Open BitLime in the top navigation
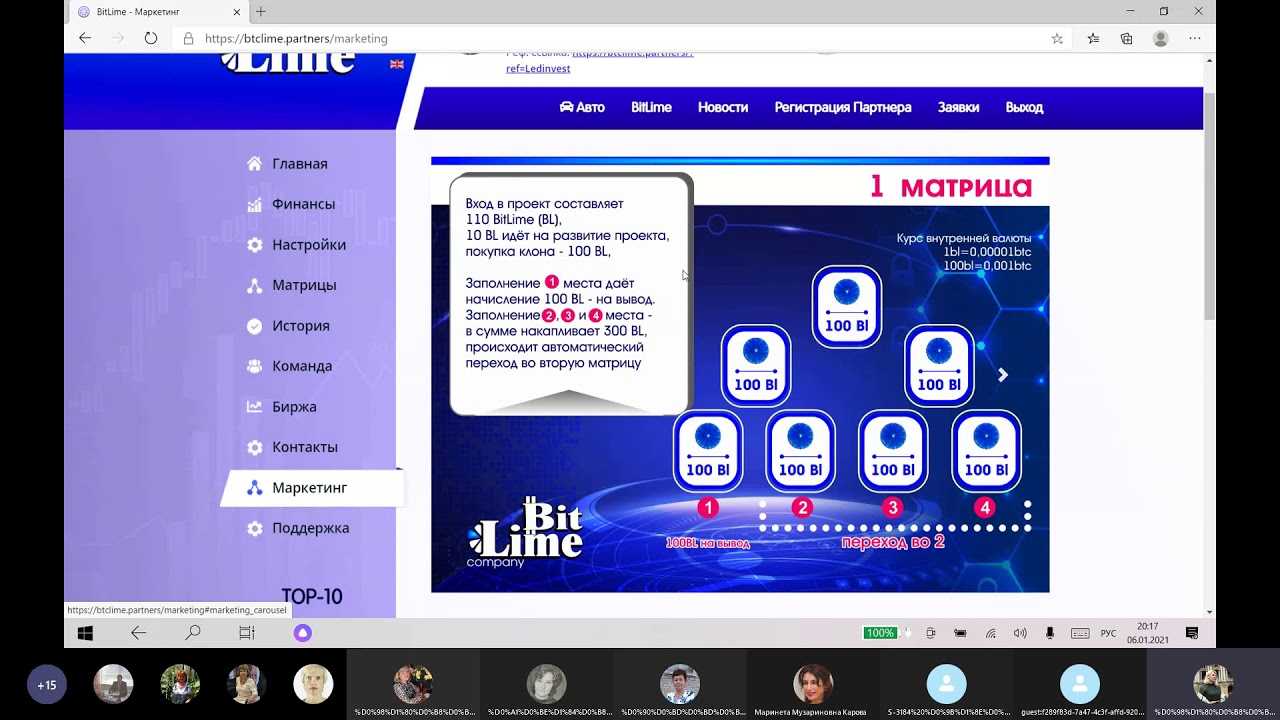 coord(651,107)
